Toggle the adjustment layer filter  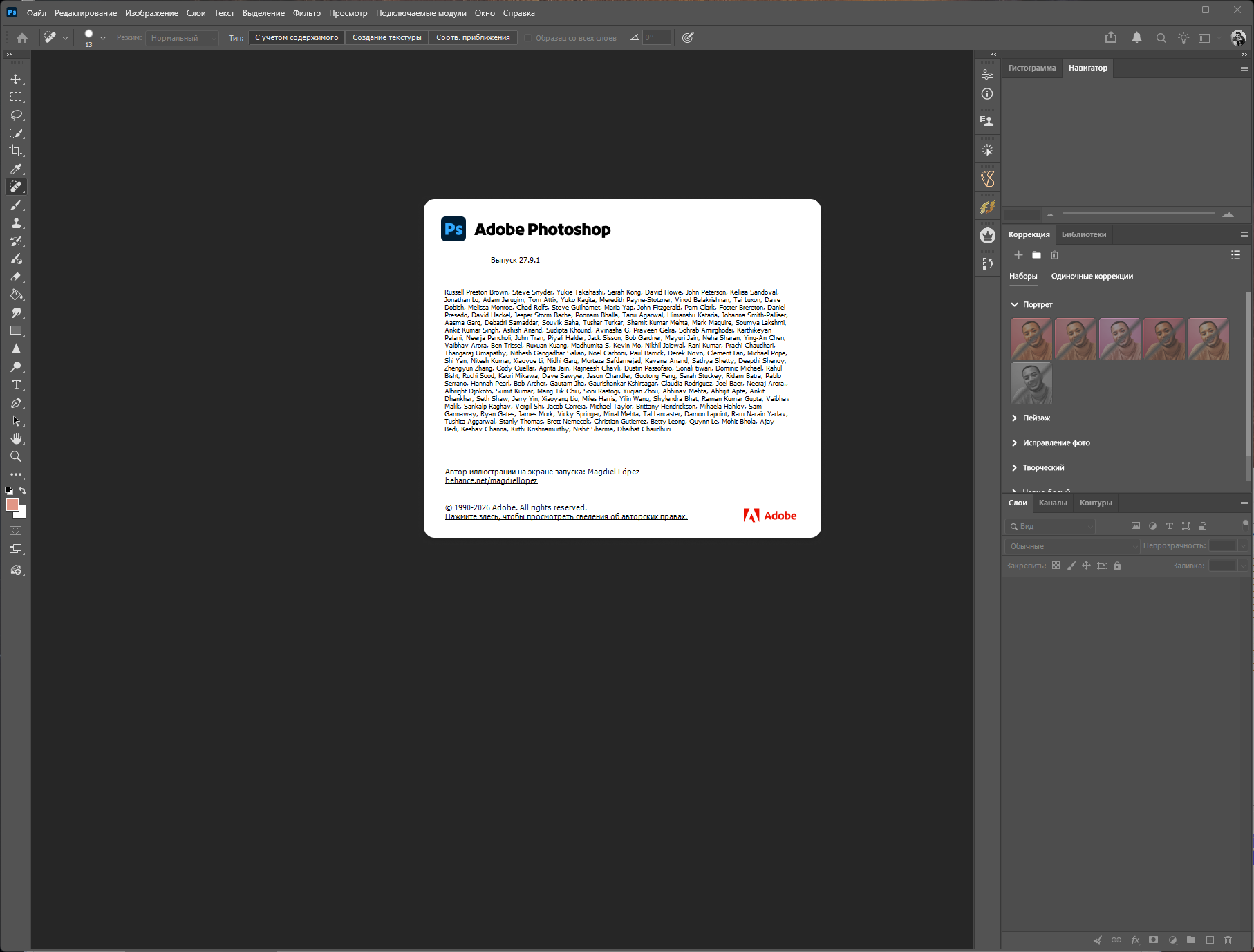(x=1152, y=526)
